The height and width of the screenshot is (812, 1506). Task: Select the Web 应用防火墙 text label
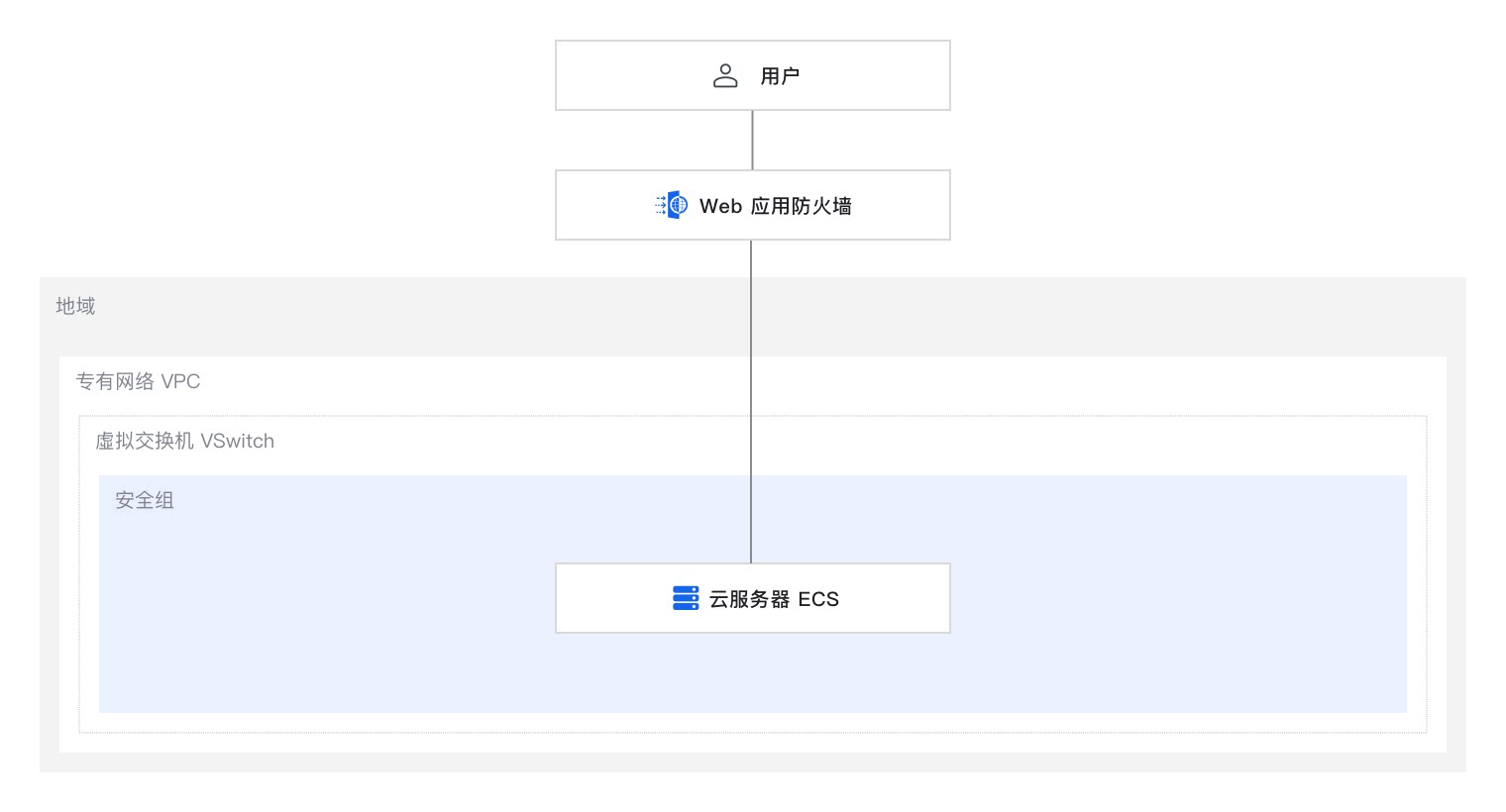[775, 206]
